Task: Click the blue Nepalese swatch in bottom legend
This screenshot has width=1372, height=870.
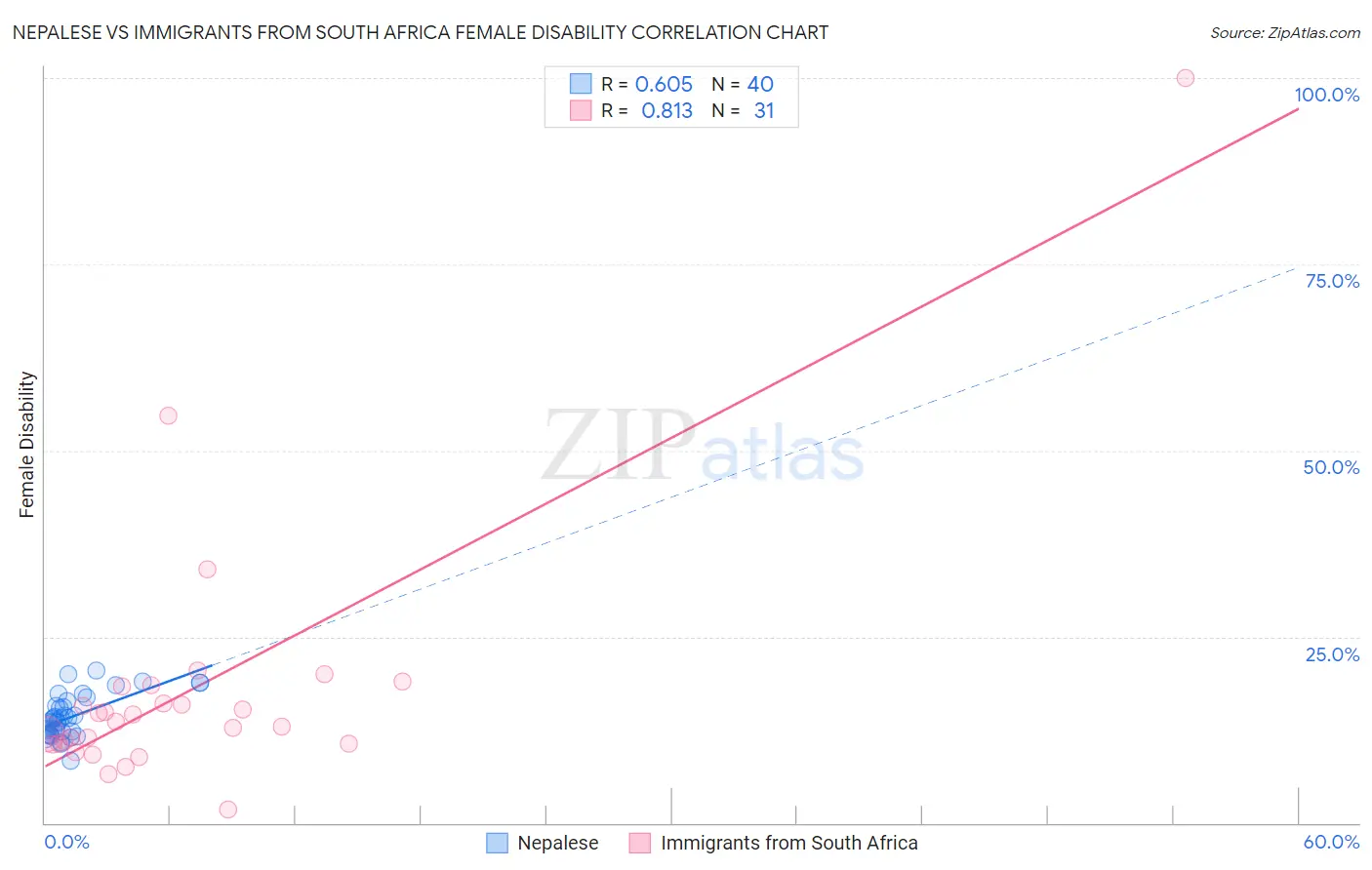Action: (x=497, y=843)
